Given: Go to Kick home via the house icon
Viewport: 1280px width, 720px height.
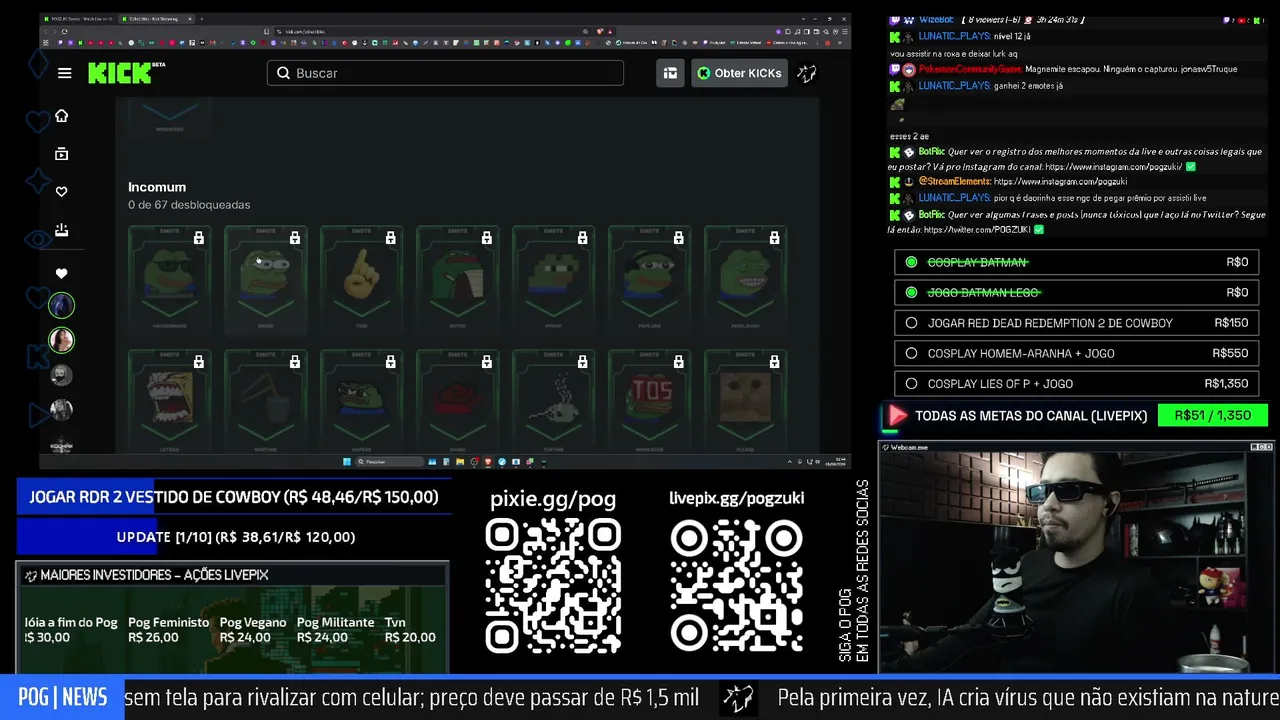Looking at the screenshot, I should [x=61, y=116].
